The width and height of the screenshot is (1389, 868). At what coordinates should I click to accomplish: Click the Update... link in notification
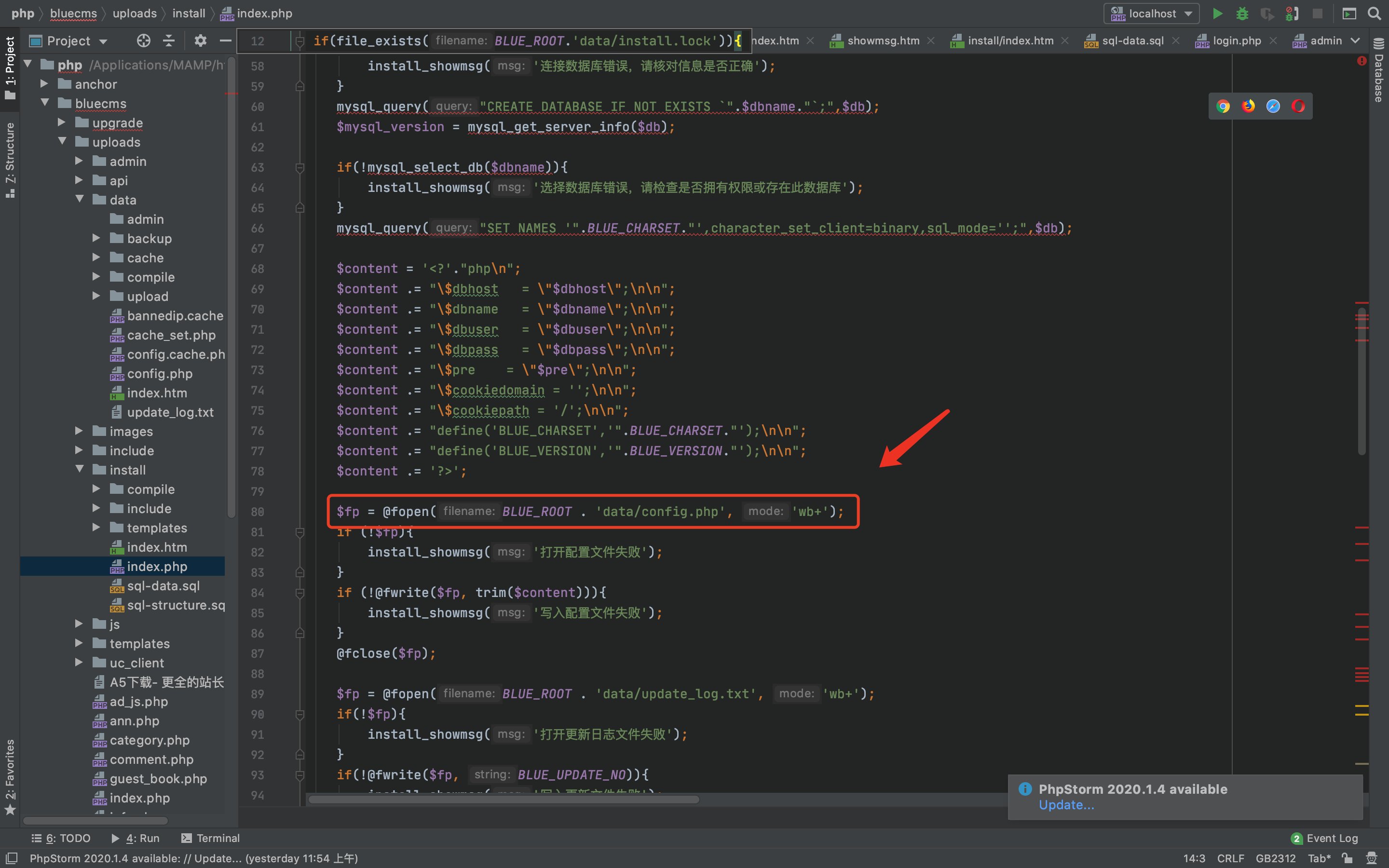coord(1066,805)
